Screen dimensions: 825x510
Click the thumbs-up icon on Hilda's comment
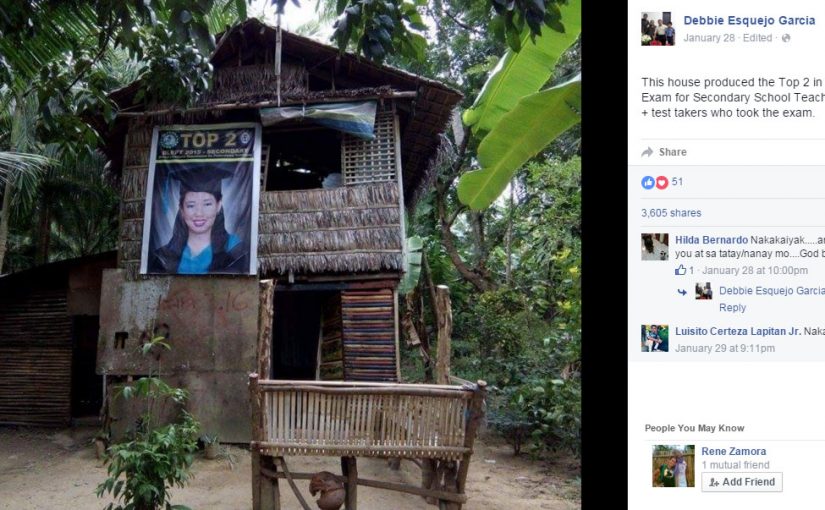[680, 270]
